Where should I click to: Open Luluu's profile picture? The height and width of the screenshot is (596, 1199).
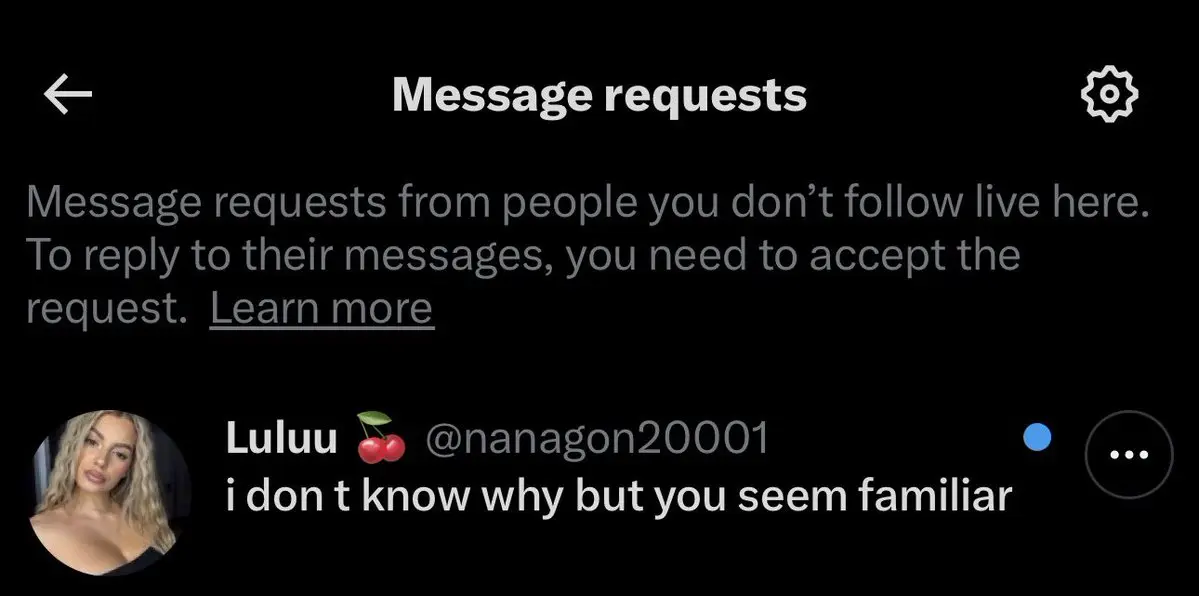click(x=107, y=493)
